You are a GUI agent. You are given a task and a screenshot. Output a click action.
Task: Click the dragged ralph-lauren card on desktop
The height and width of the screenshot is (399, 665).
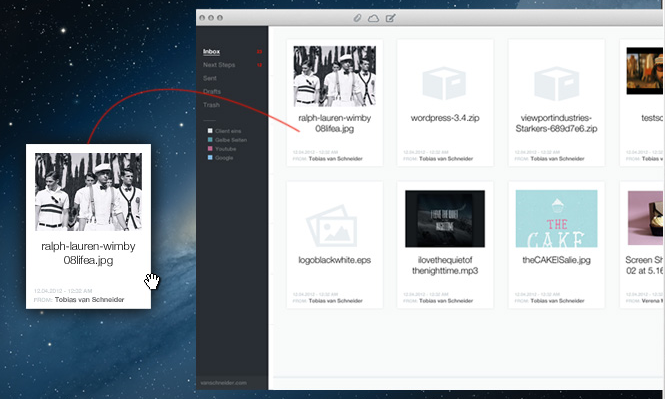pyautogui.click(x=88, y=226)
